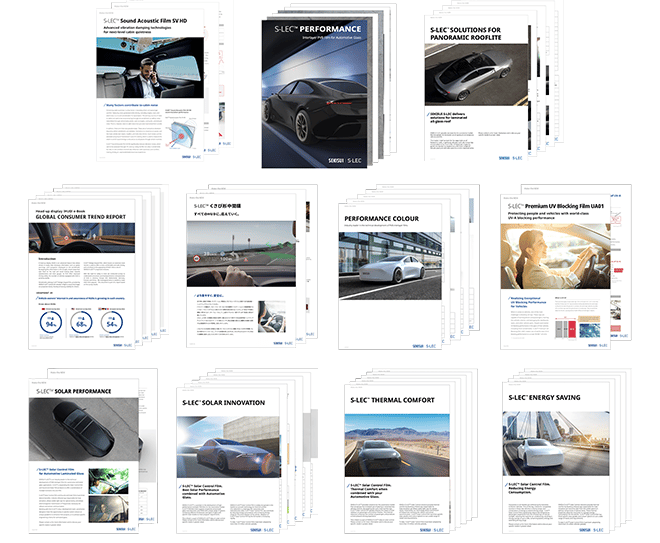Open the Premium UV Blocking Film UA01 brochure
This screenshot has height=543, width=660.
coord(555,272)
